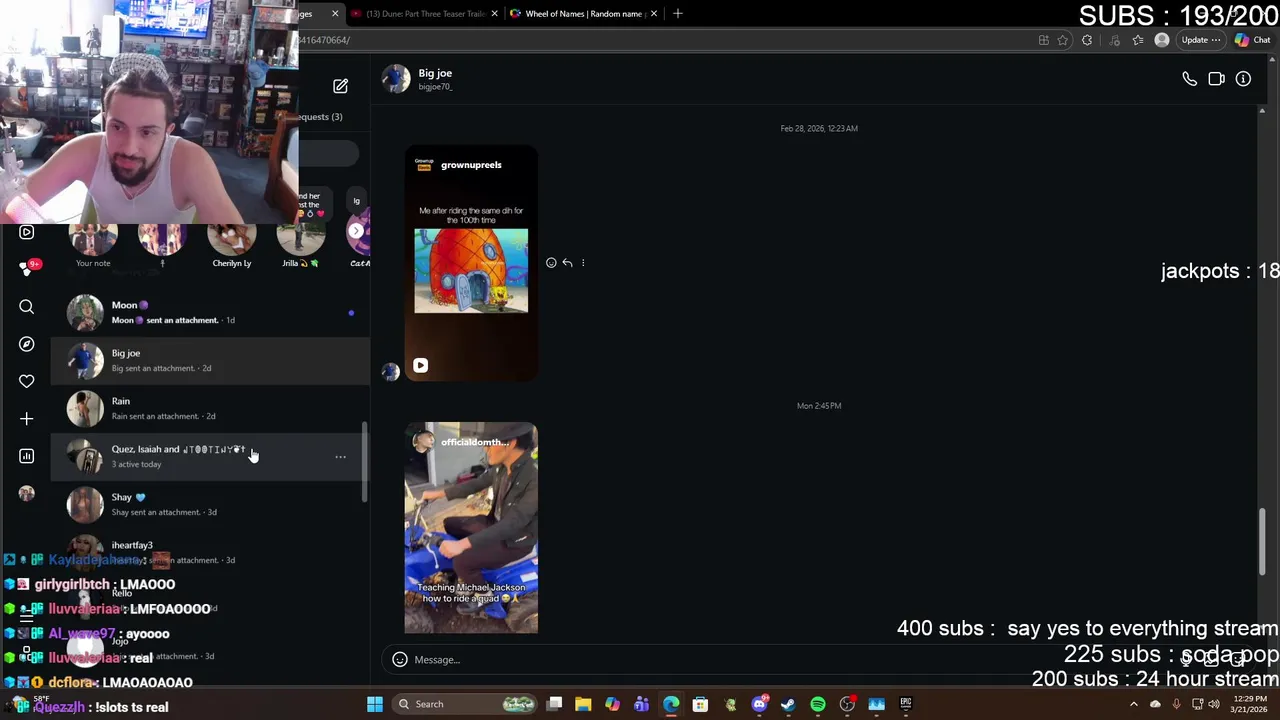
Task: Open Moon conversation
Action: 210,313
